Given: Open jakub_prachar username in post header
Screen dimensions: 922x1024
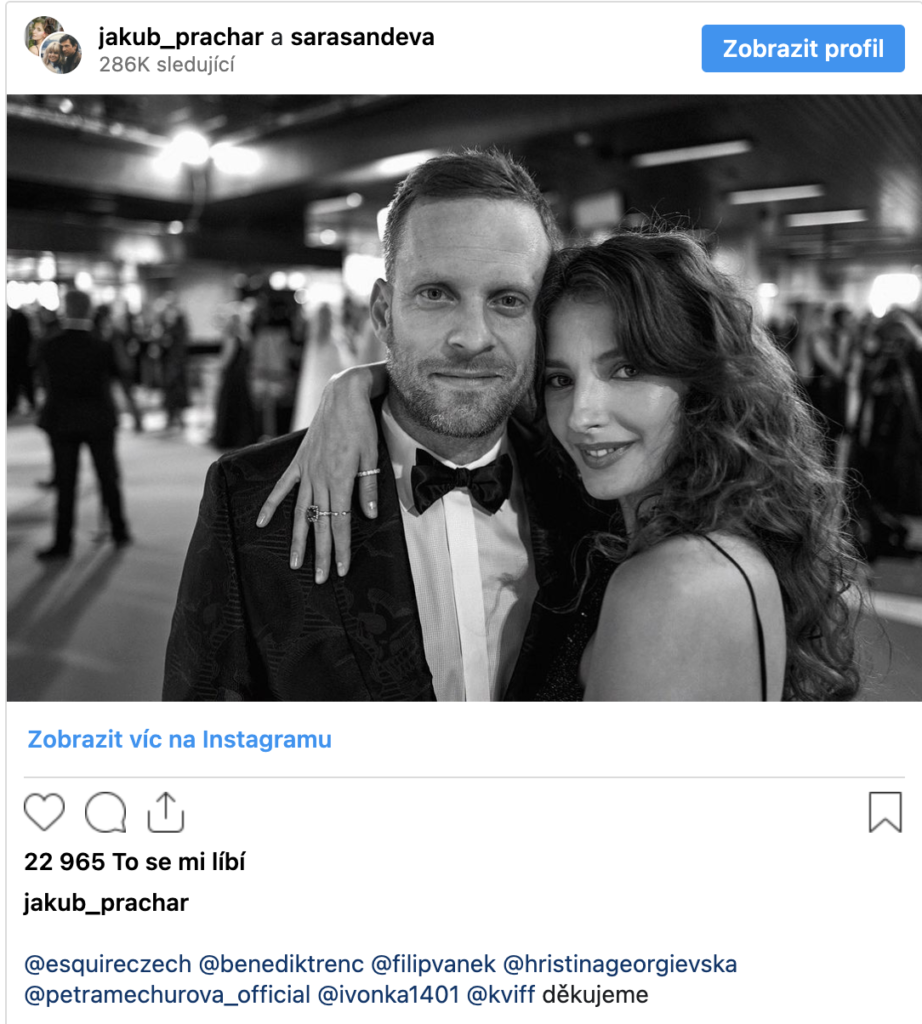Looking at the screenshot, I should coord(180,38).
